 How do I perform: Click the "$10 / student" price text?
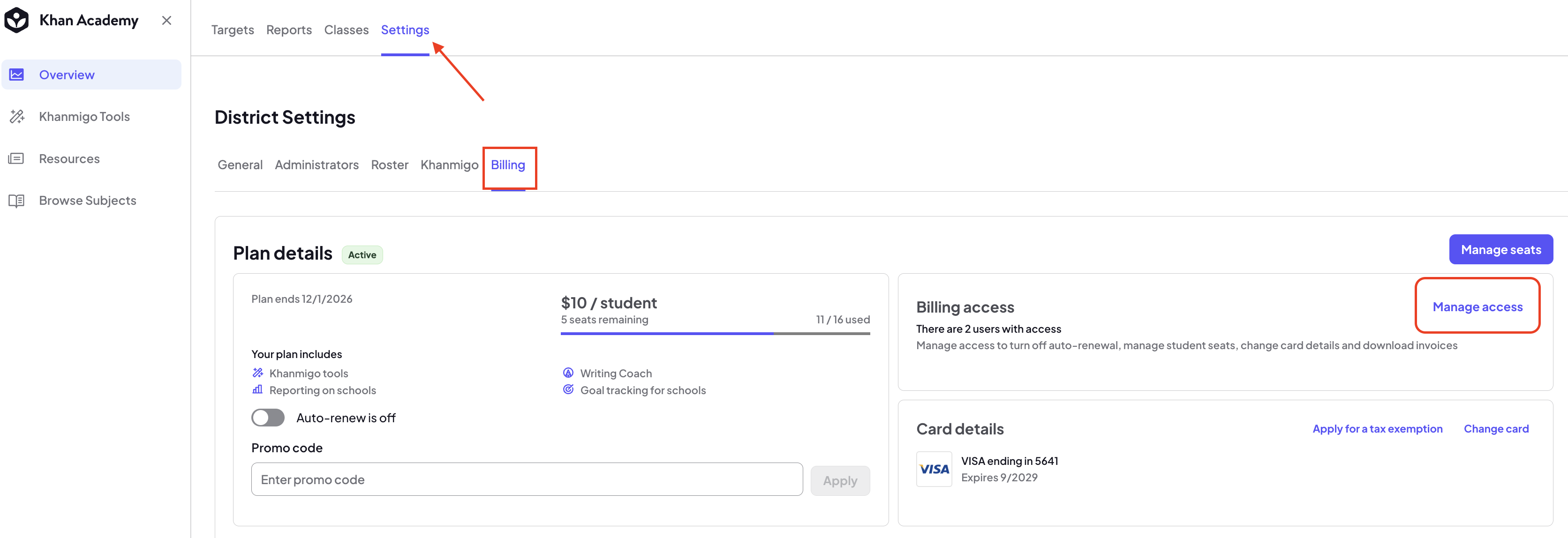pos(609,302)
